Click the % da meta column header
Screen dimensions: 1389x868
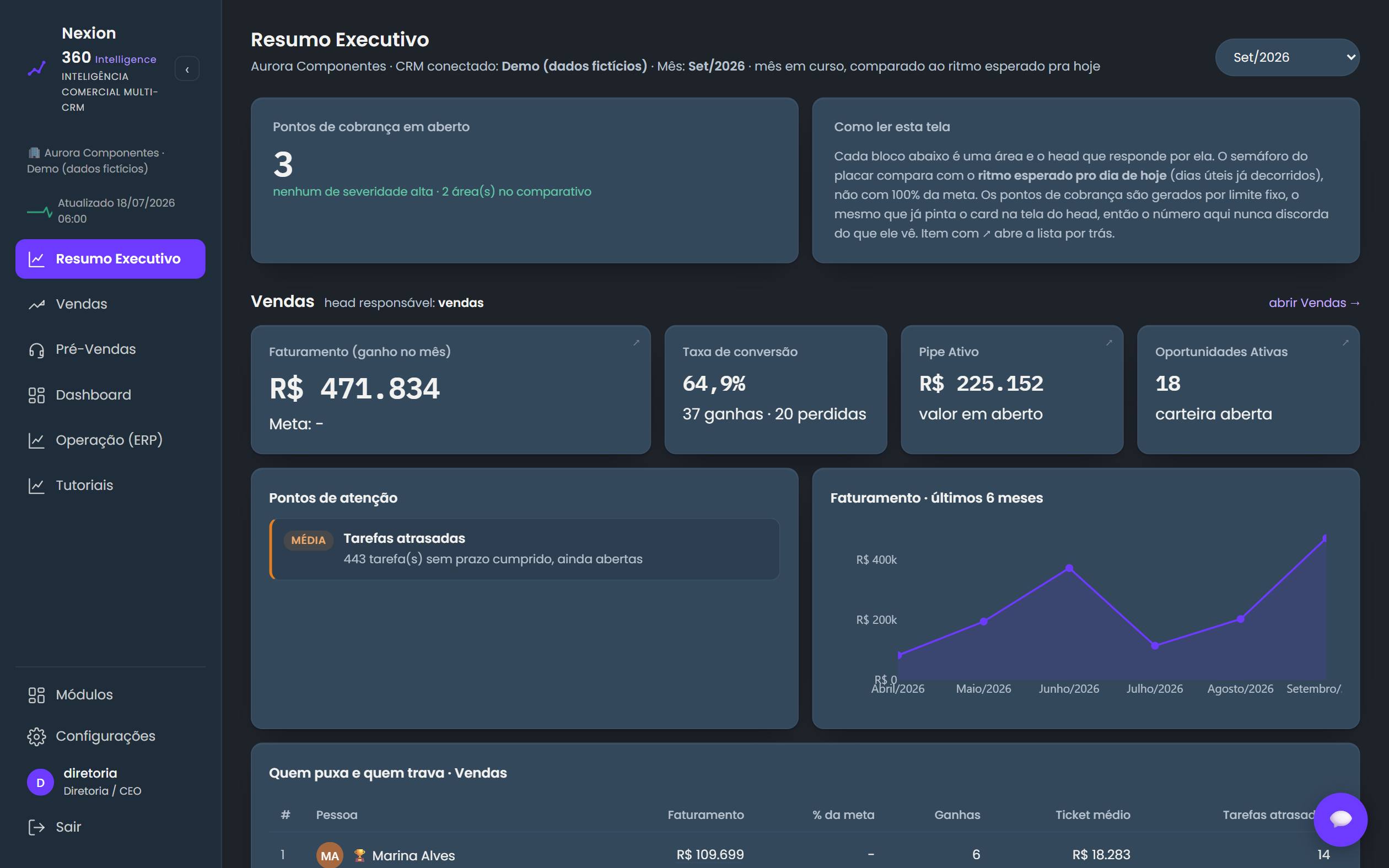click(x=843, y=815)
